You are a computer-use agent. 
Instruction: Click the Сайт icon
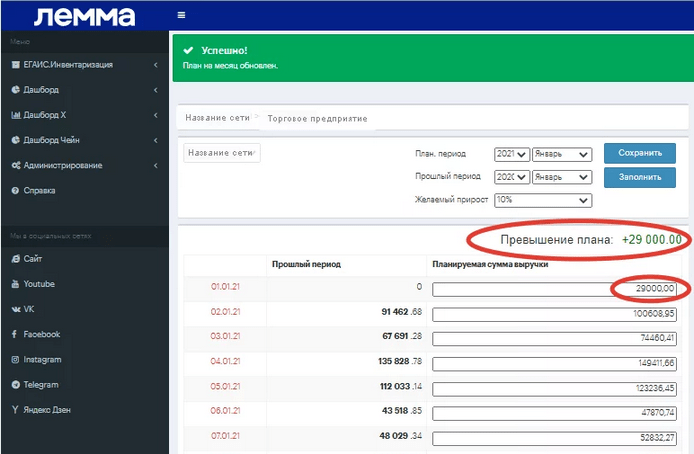[15, 259]
